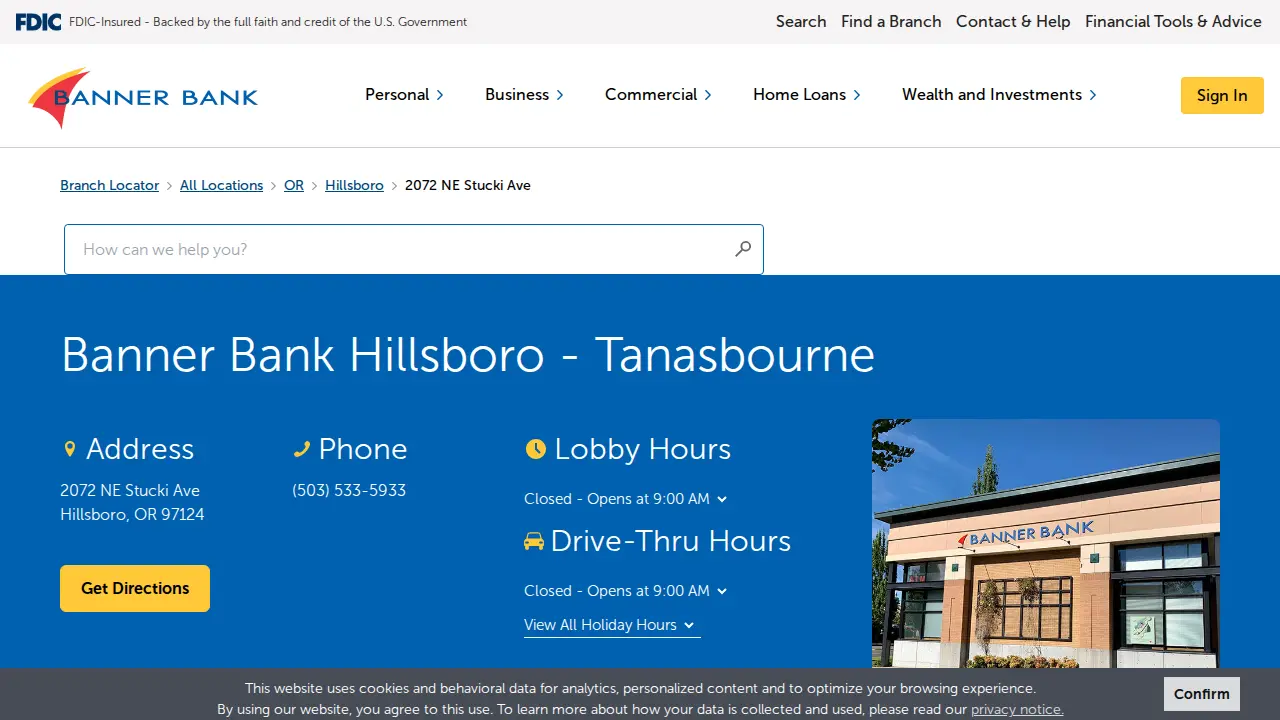The height and width of the screenshot is (720, 1280).
Task: Click the Banner Bank logo
Action: click(x=143, y=97)
